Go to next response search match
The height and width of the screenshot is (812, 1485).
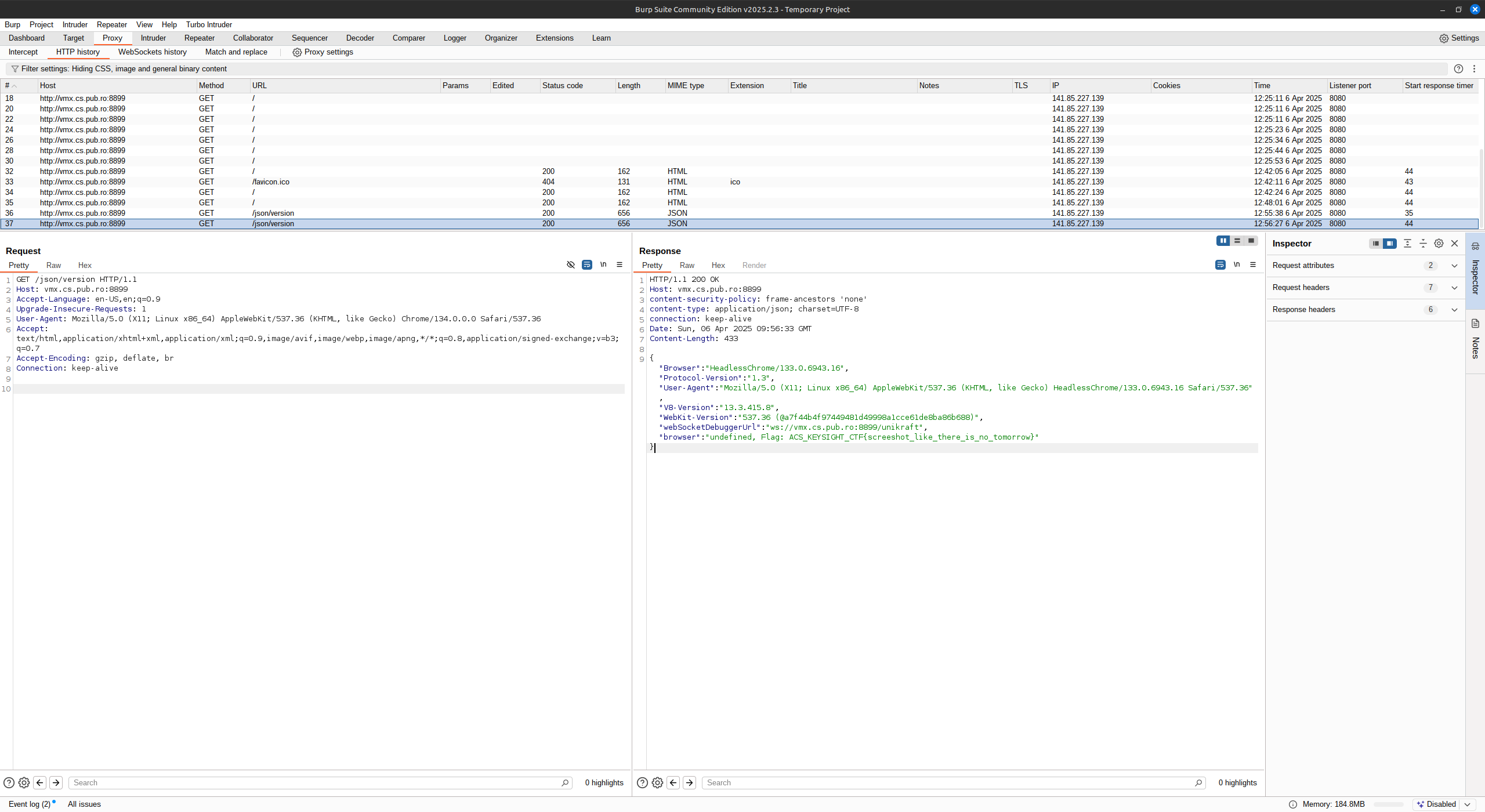690,783
